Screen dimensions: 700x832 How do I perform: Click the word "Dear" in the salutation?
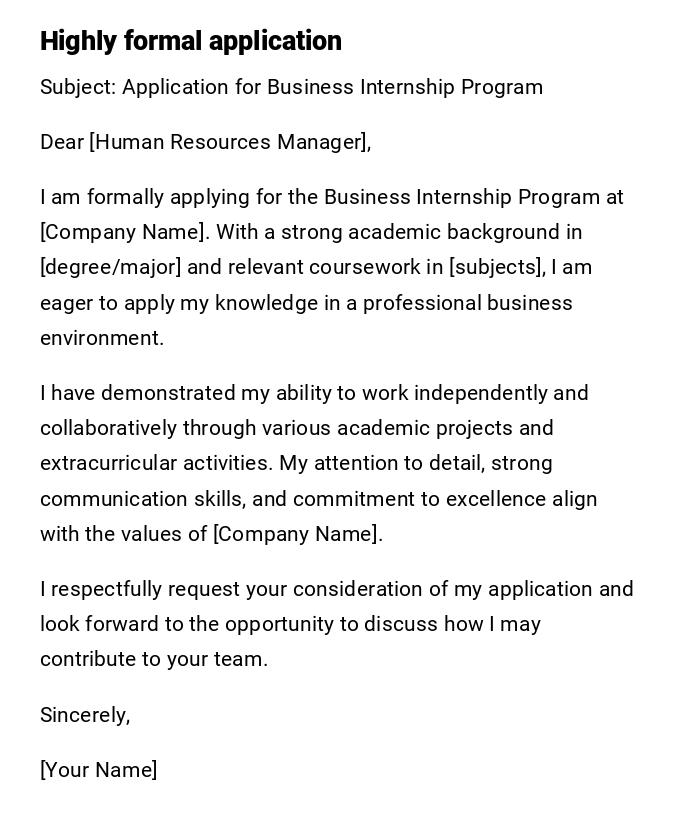[x=62, y=142]
